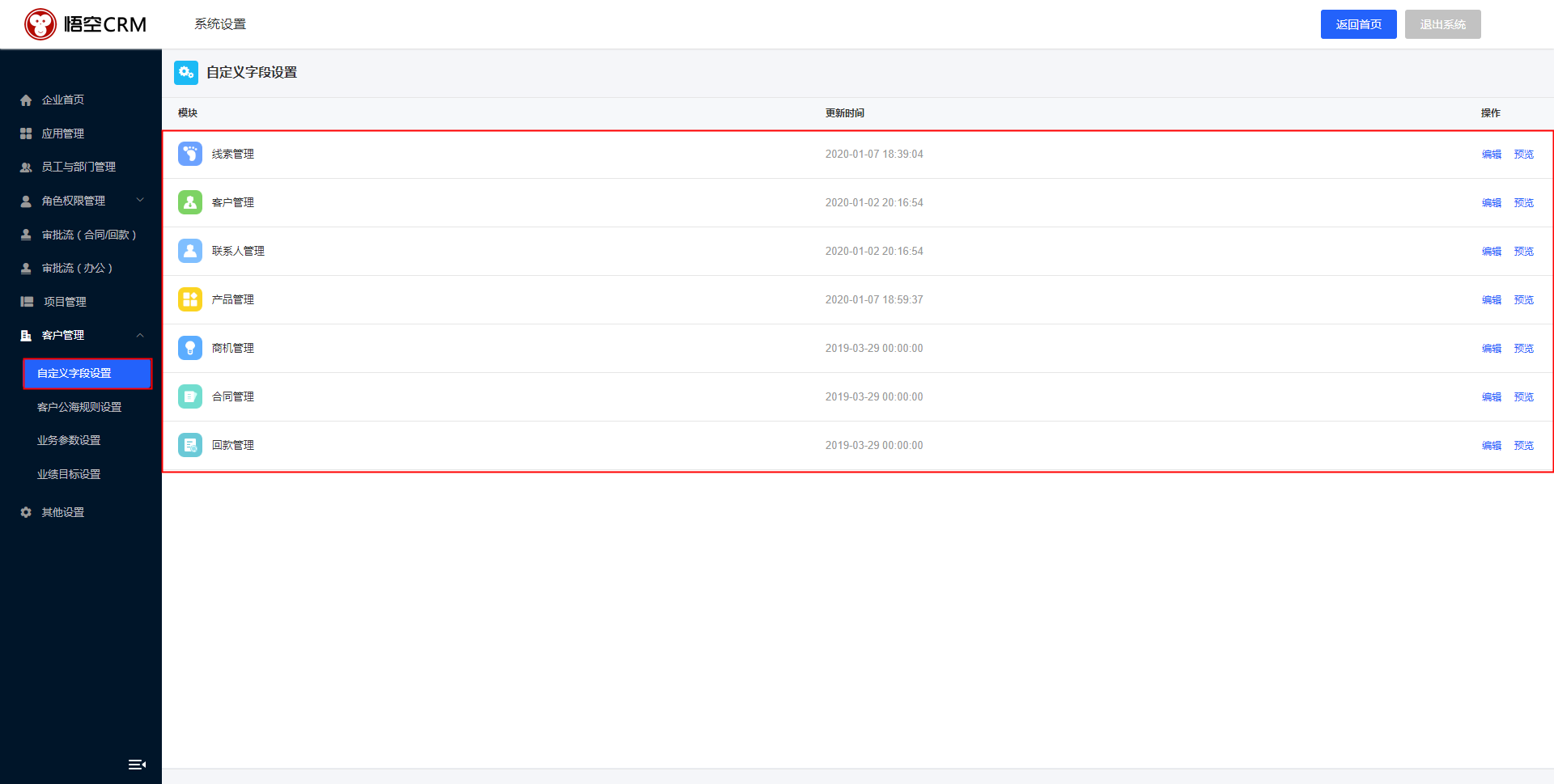This screenshot has height=784, width=1554.
Task: Click the 系统设置 header text
Action: 220,24
